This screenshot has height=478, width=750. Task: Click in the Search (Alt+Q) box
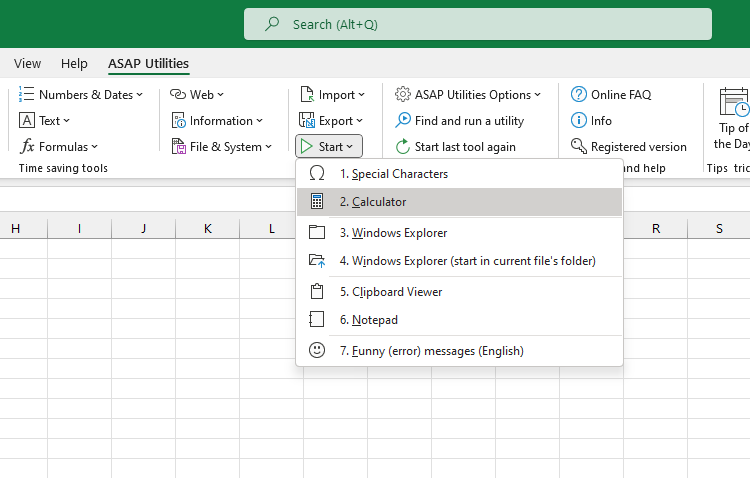[478, 24]
